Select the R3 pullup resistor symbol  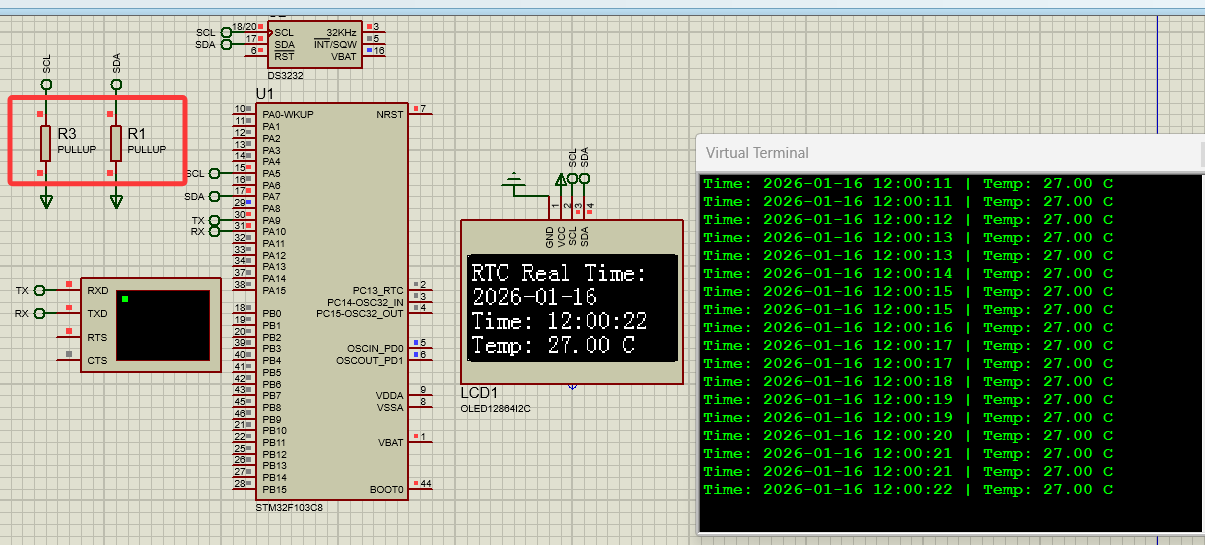click(x=45, y=143)
